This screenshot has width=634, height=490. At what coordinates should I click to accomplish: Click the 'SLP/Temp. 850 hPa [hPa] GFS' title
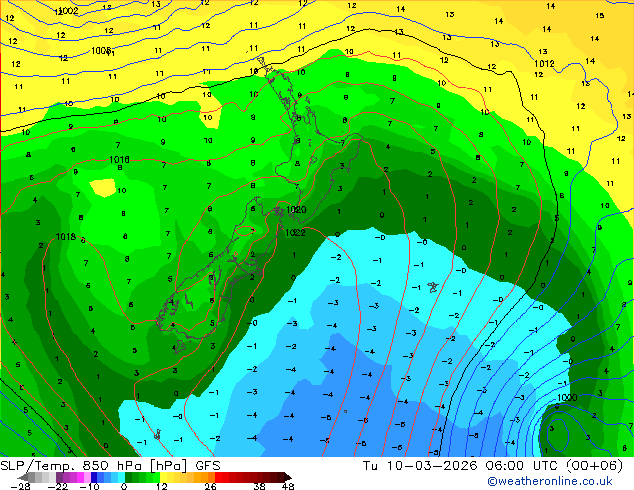(x=110, y=466)
